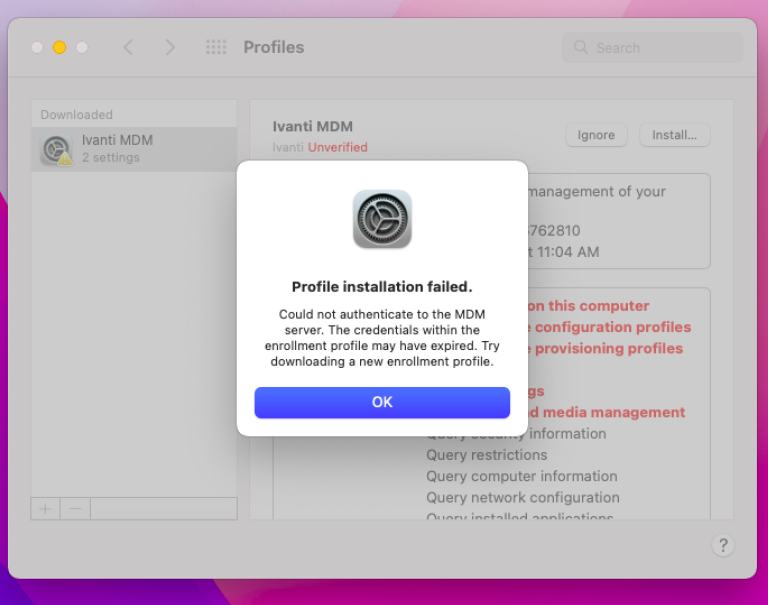Click the yellow warning badge on the profile icon
The width and height of the screenshot is (768, 605).
tap(65, 159)
